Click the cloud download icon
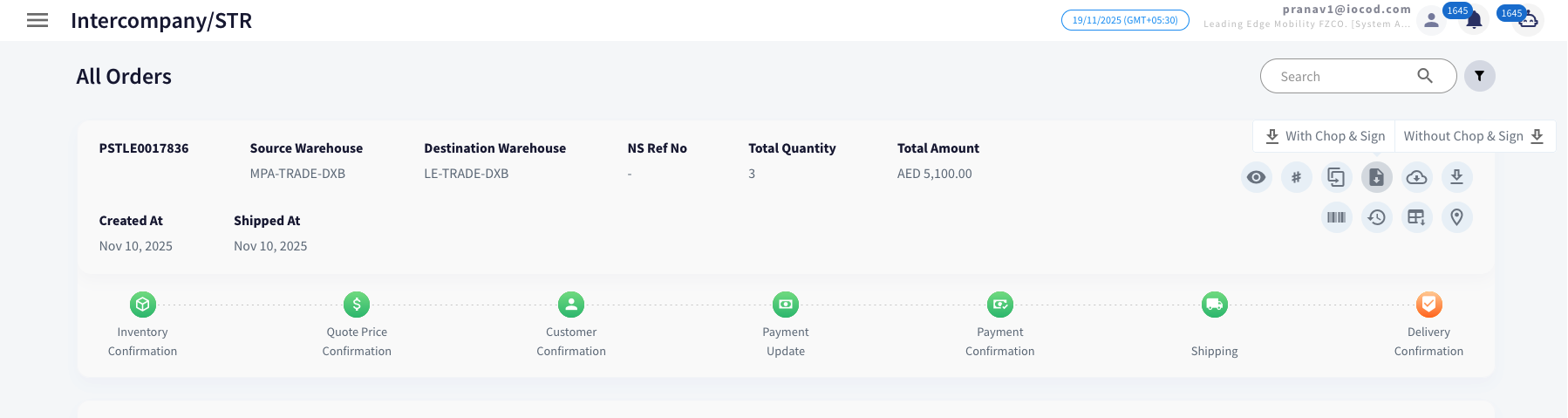Screen dimensions: 1568x418 point(1416,177)
